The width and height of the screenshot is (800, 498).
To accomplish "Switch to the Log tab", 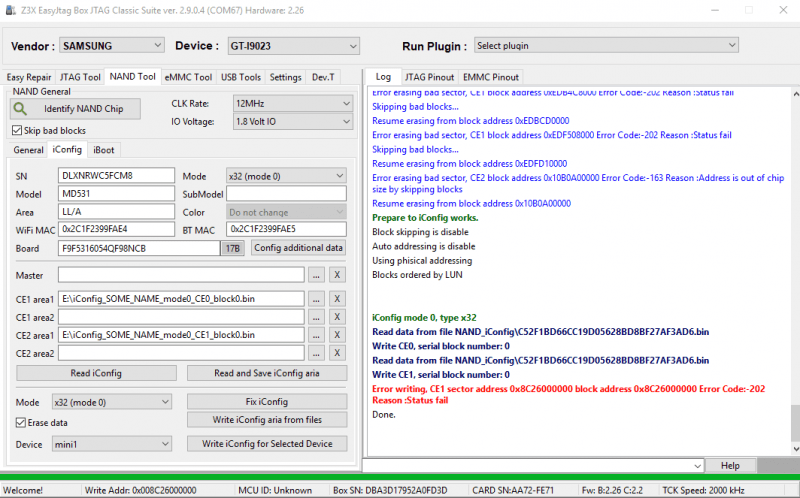I will 383,77.
